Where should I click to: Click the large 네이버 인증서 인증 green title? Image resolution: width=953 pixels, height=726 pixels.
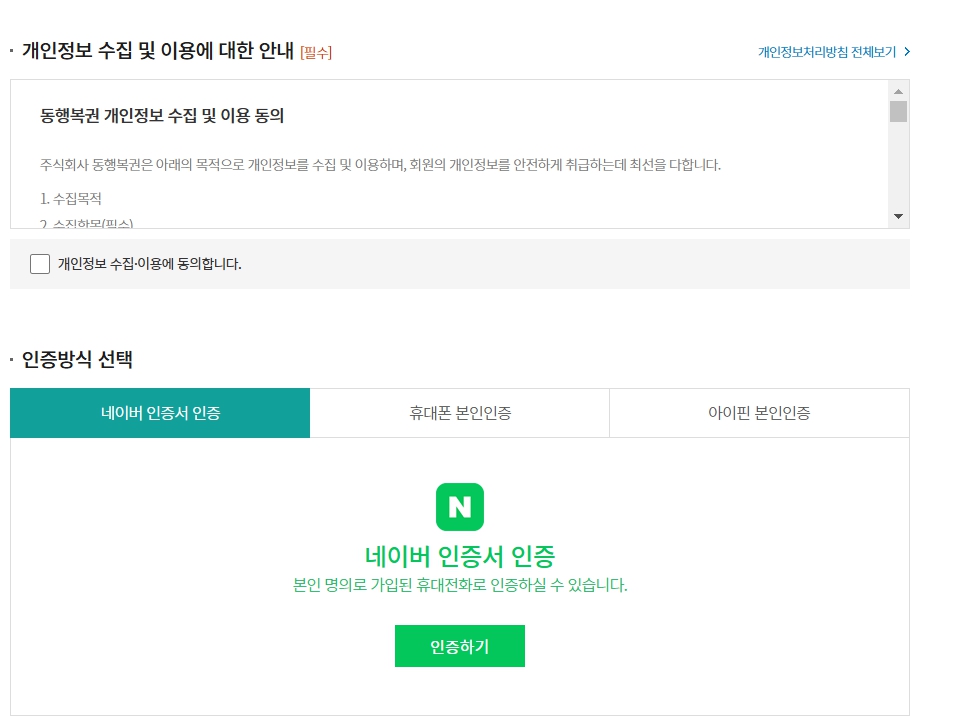point(459,556)
